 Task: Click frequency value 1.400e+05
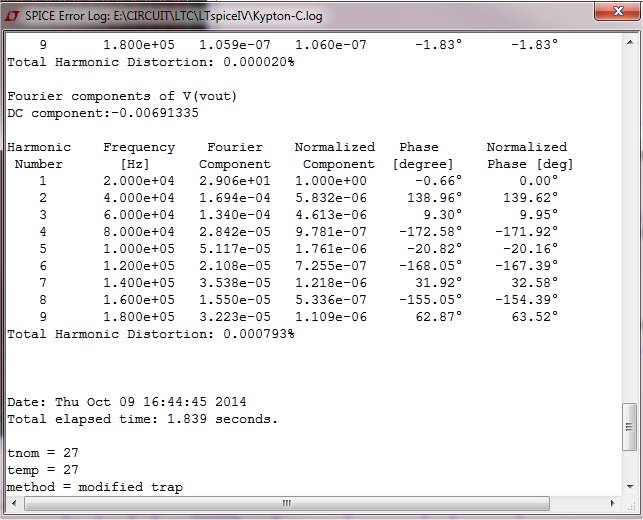click(139, 283)
